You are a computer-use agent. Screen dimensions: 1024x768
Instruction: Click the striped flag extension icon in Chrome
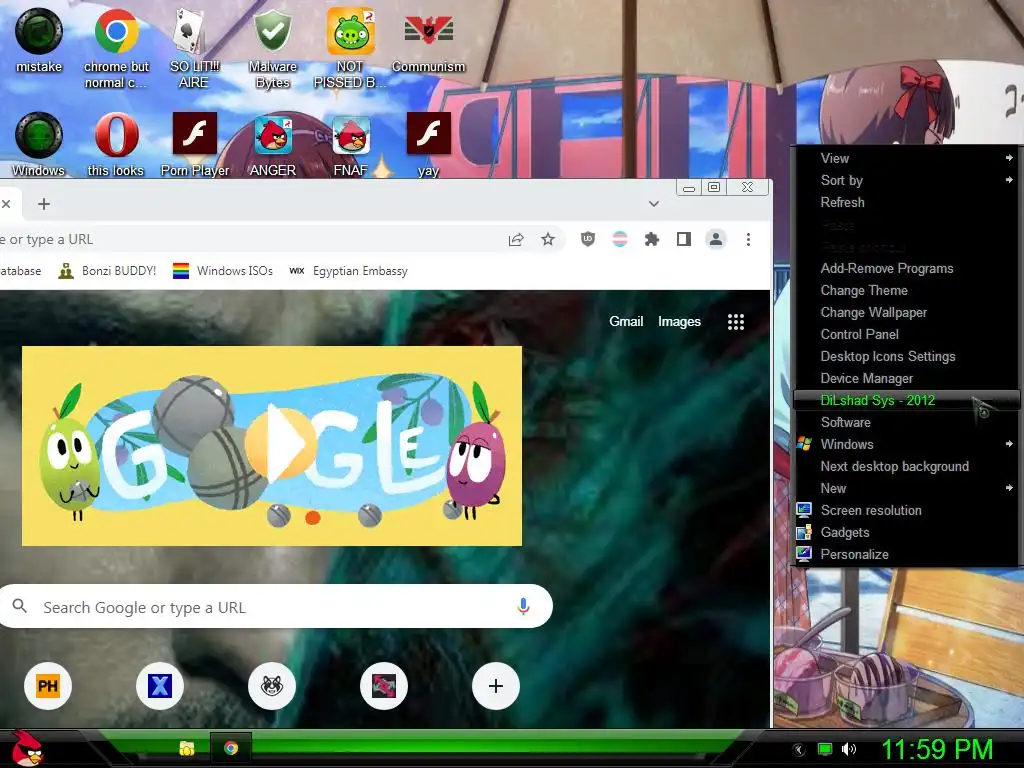coord(620,240)
